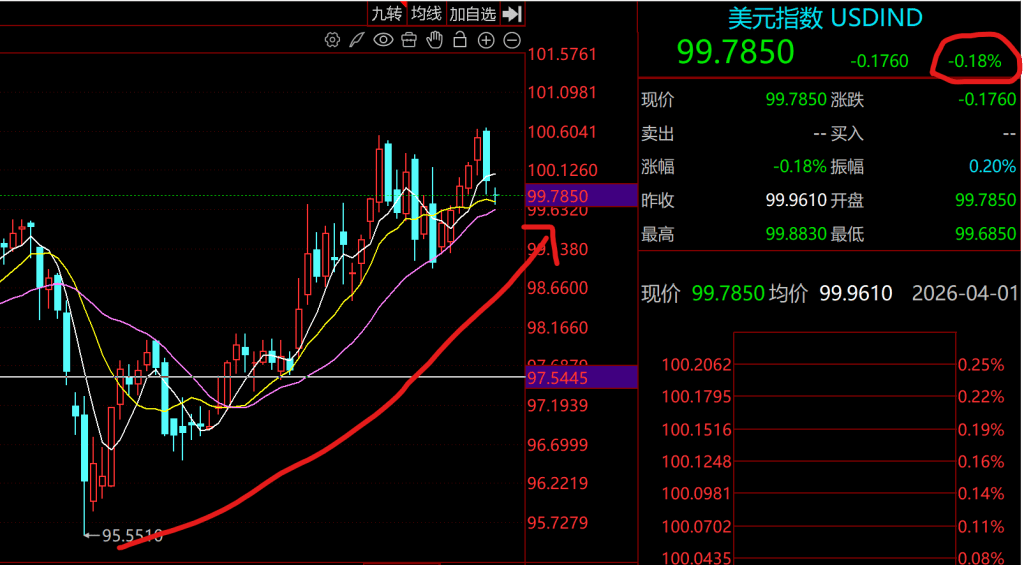Click the 美元指数 USDIND title

point(825,18)
